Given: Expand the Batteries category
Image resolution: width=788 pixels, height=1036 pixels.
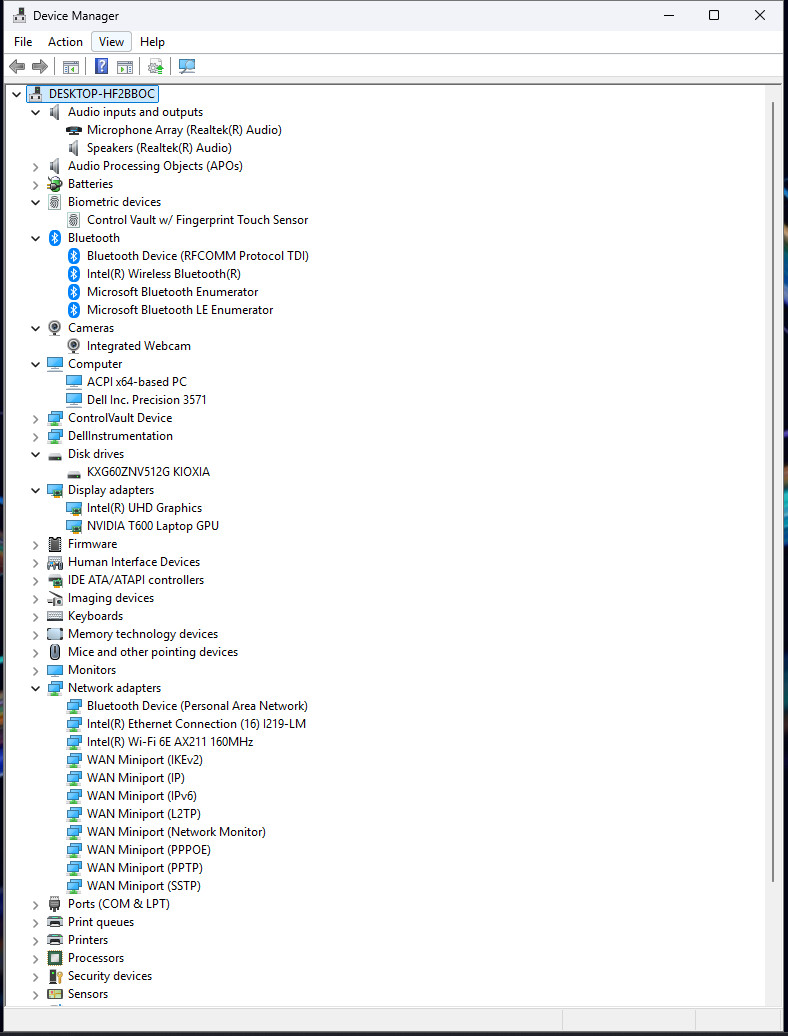Looking at the screenshot, I should click(x=36, y=184).
